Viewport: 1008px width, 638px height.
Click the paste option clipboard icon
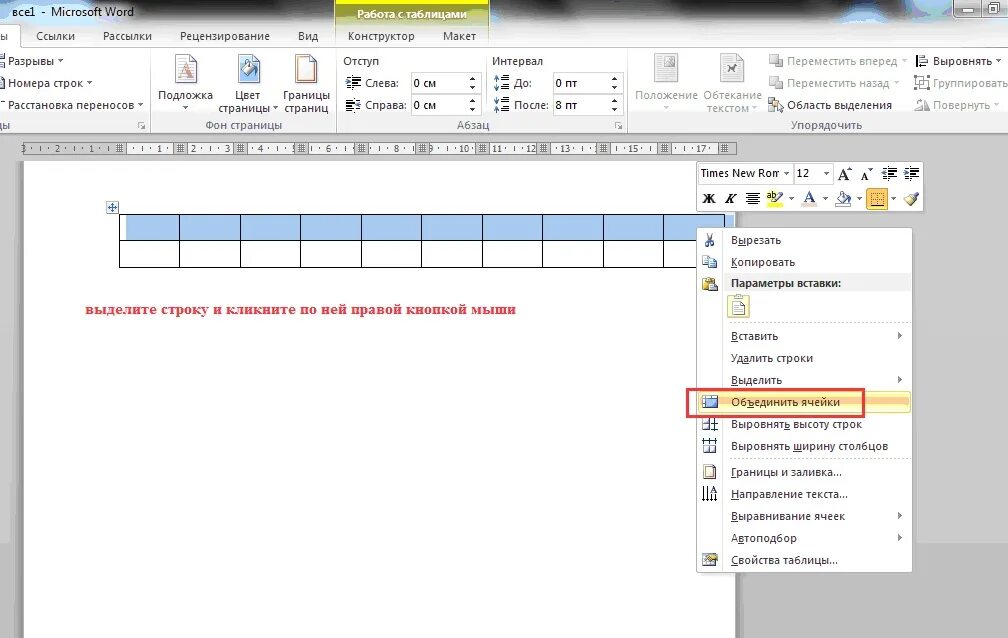pos(738,306)
